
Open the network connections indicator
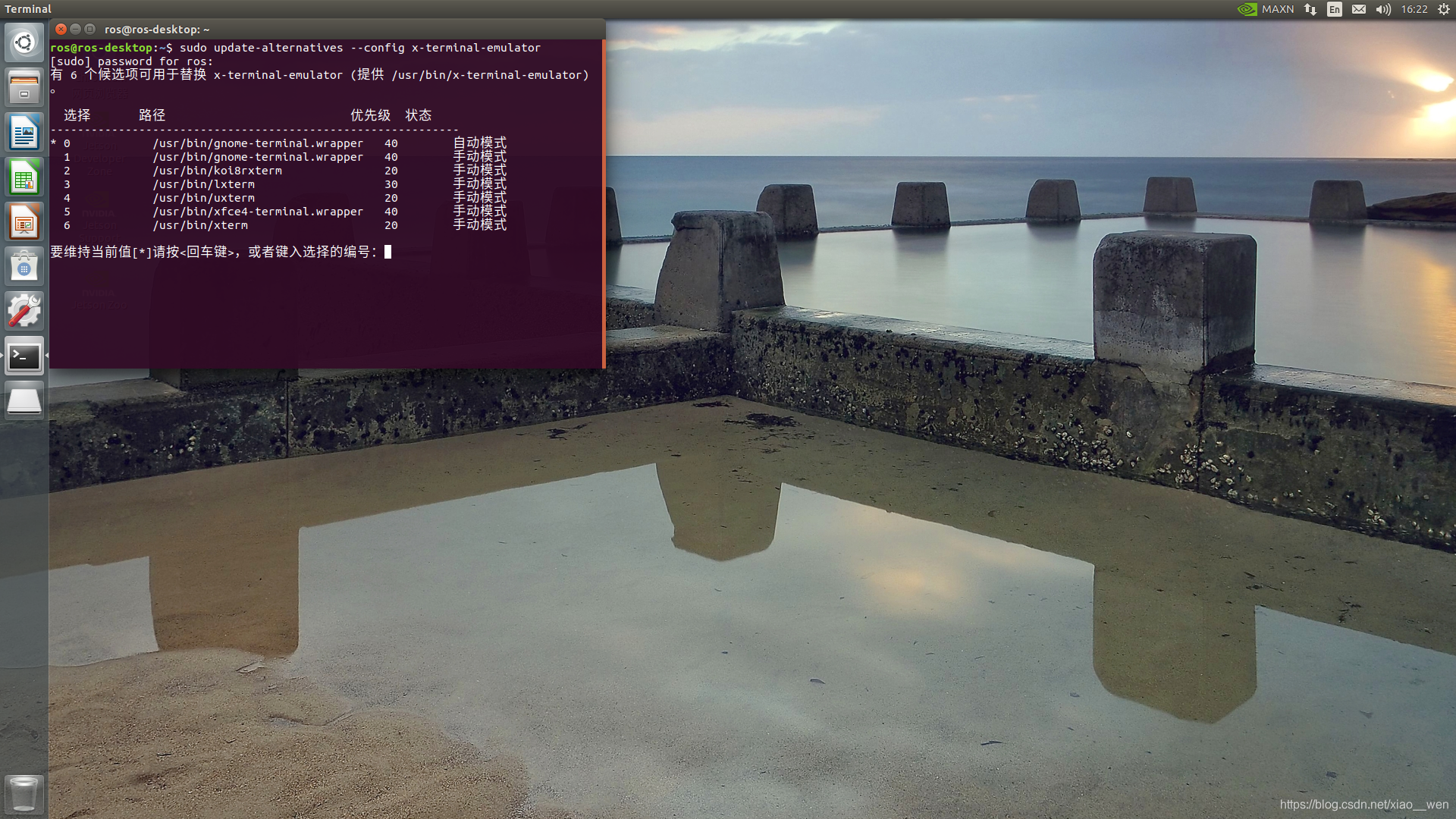[1310, 9]
